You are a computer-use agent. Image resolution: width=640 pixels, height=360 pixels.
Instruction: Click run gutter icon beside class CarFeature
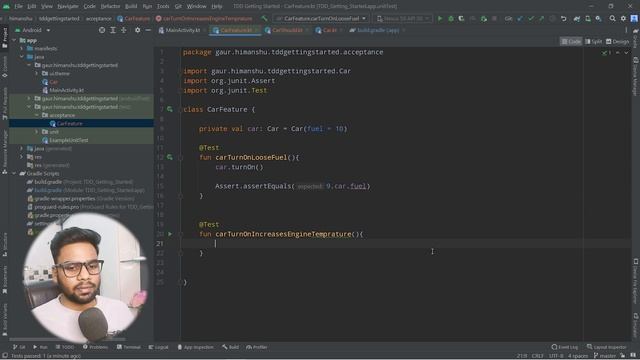pyautogui.click(x=170, y=109)
